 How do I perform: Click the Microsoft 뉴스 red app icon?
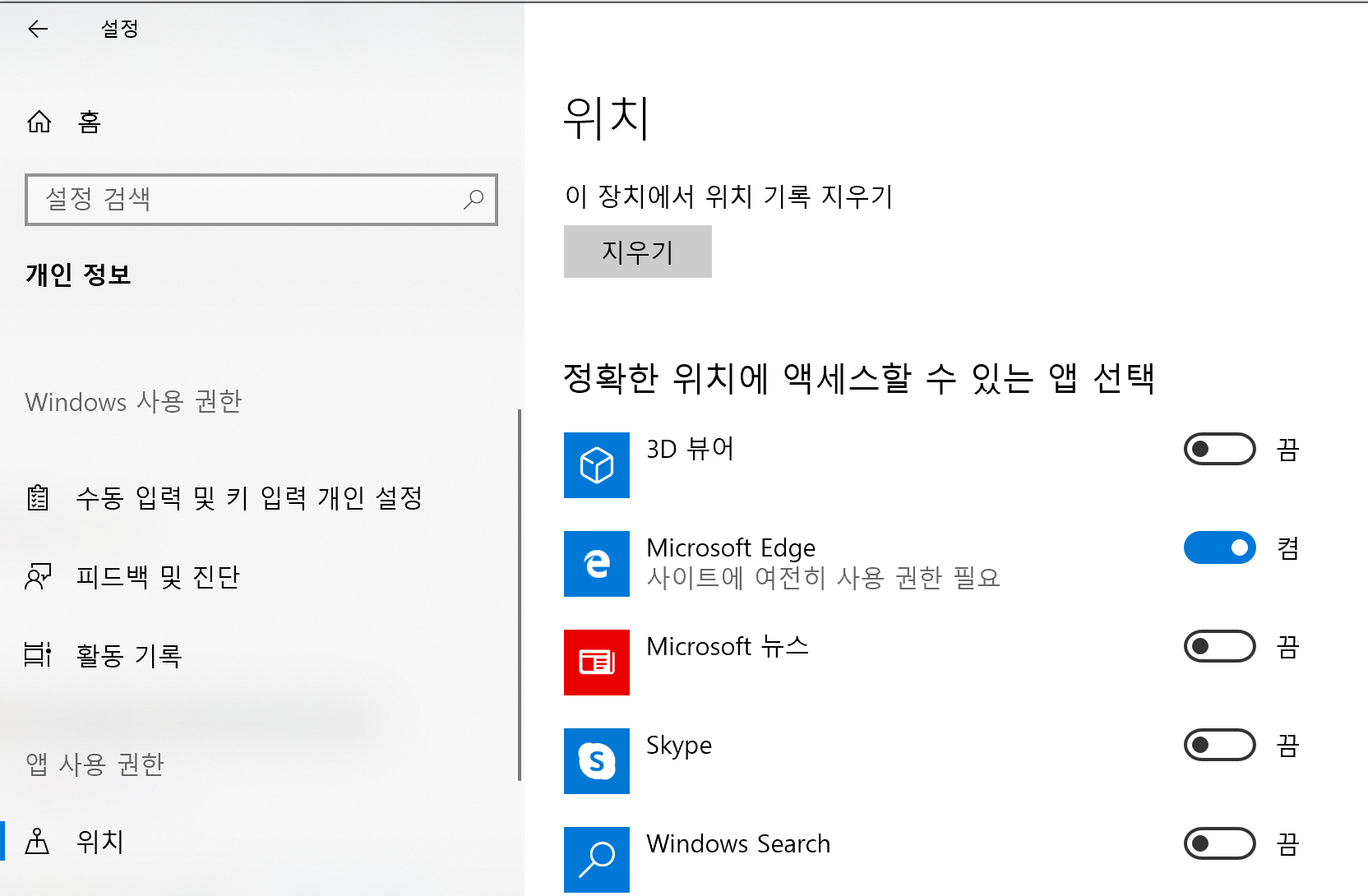pyautogui.click(x=597, y=663)
